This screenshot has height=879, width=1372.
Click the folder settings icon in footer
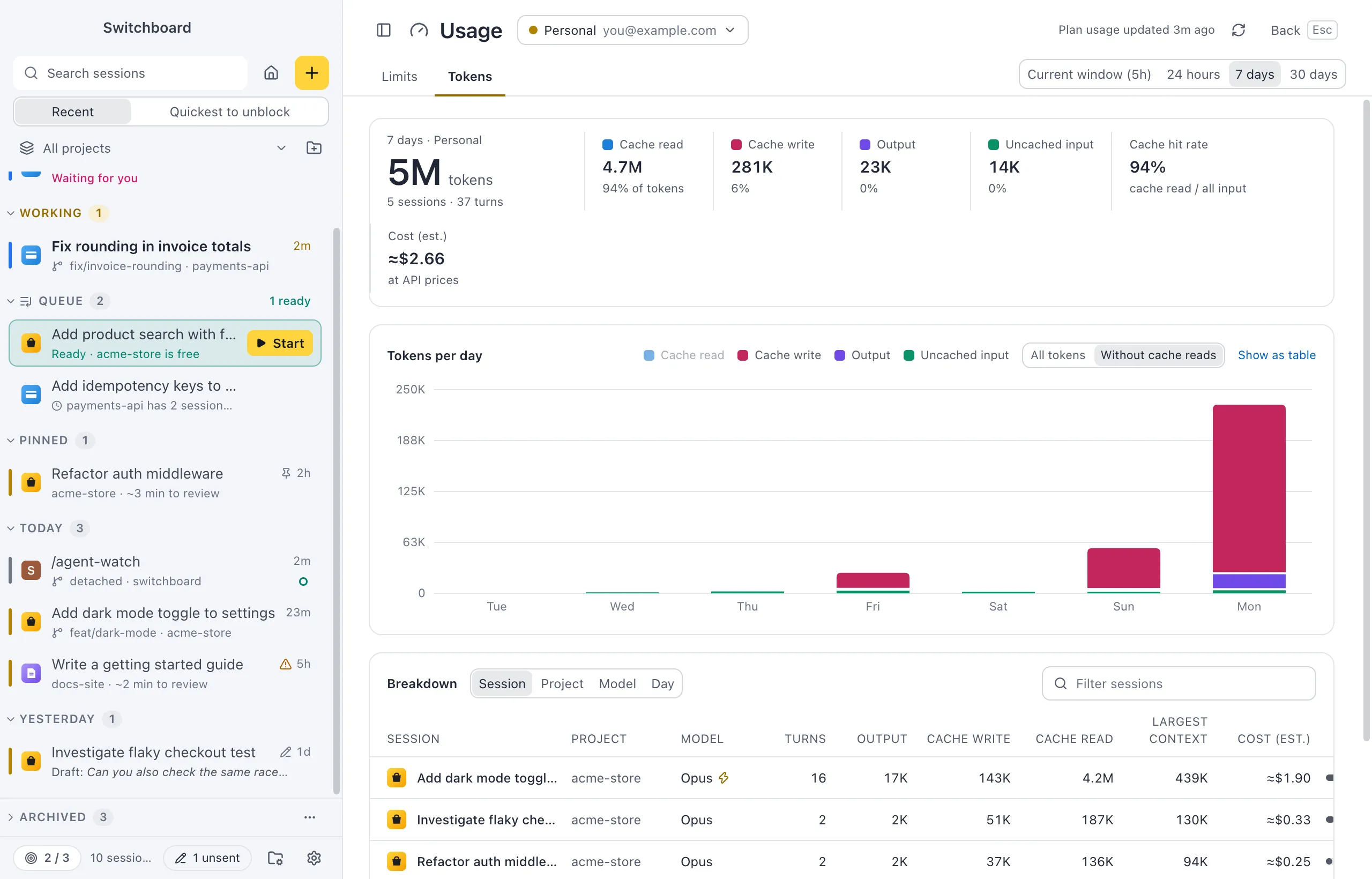click(275, 858)
